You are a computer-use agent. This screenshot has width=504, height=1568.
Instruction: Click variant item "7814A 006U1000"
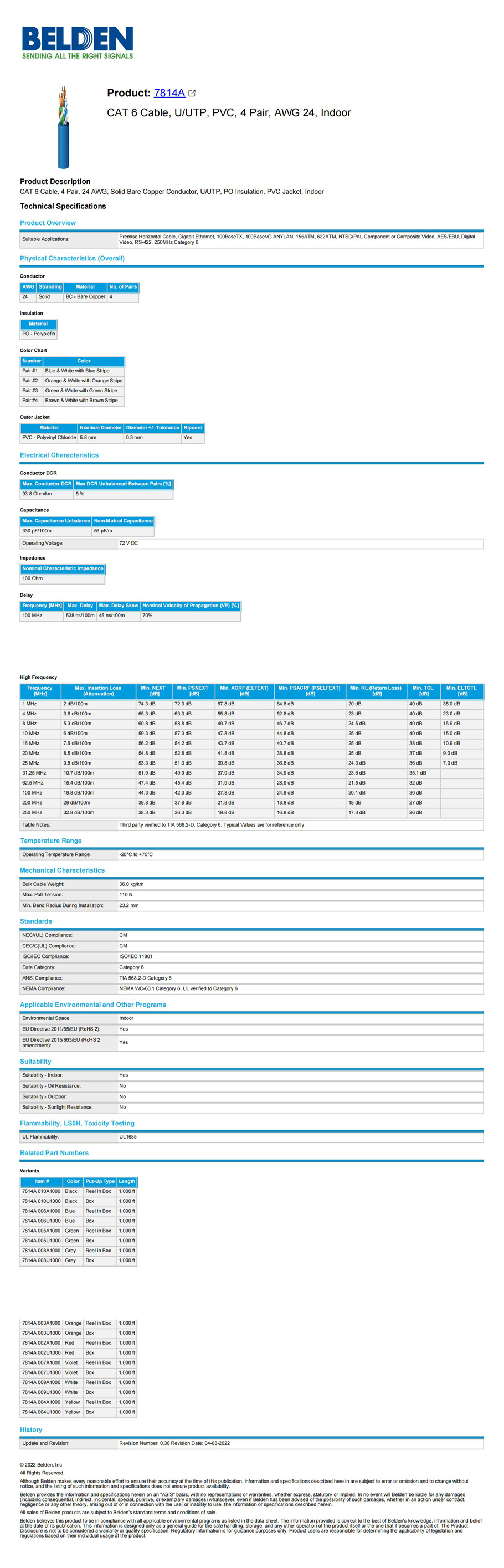[x=42, y=1222]
